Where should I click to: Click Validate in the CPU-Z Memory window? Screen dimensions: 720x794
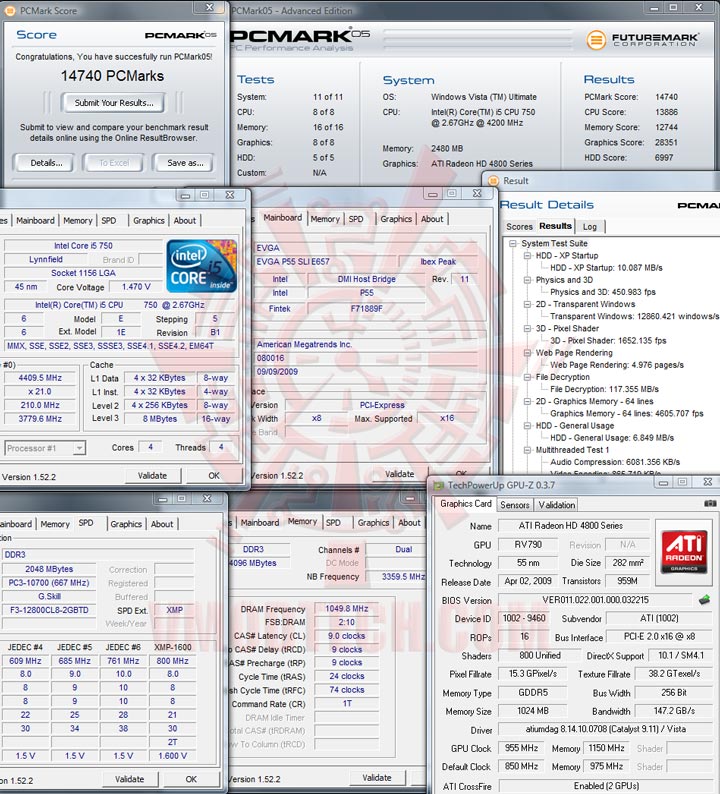click(x=377, y=778)
